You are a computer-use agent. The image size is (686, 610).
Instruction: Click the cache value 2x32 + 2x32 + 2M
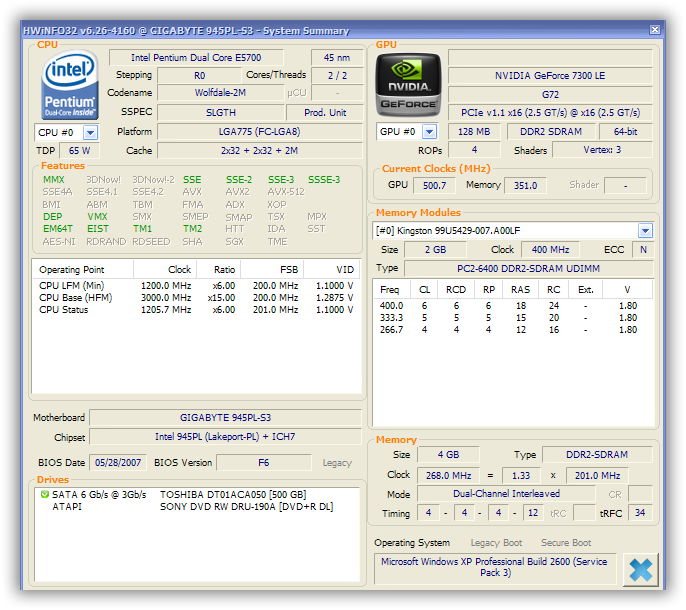coord(259,151)
